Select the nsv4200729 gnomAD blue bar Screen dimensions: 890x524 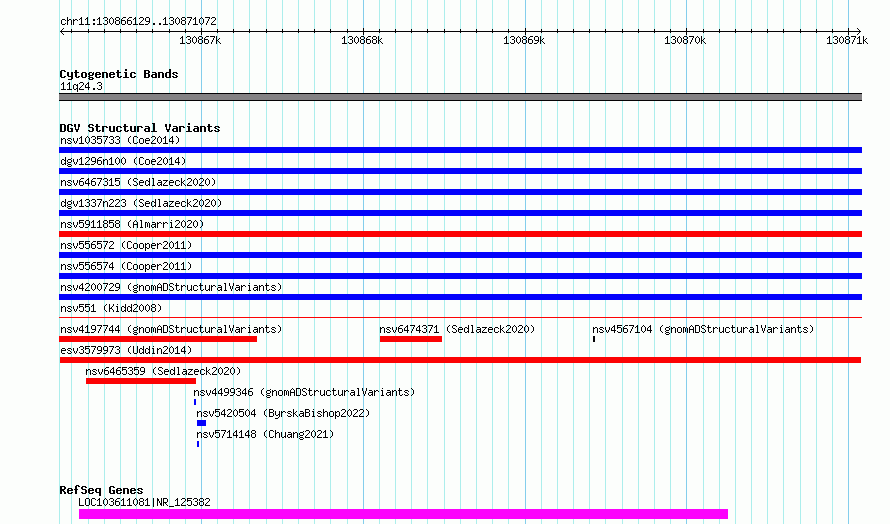[x=460, y=297]
